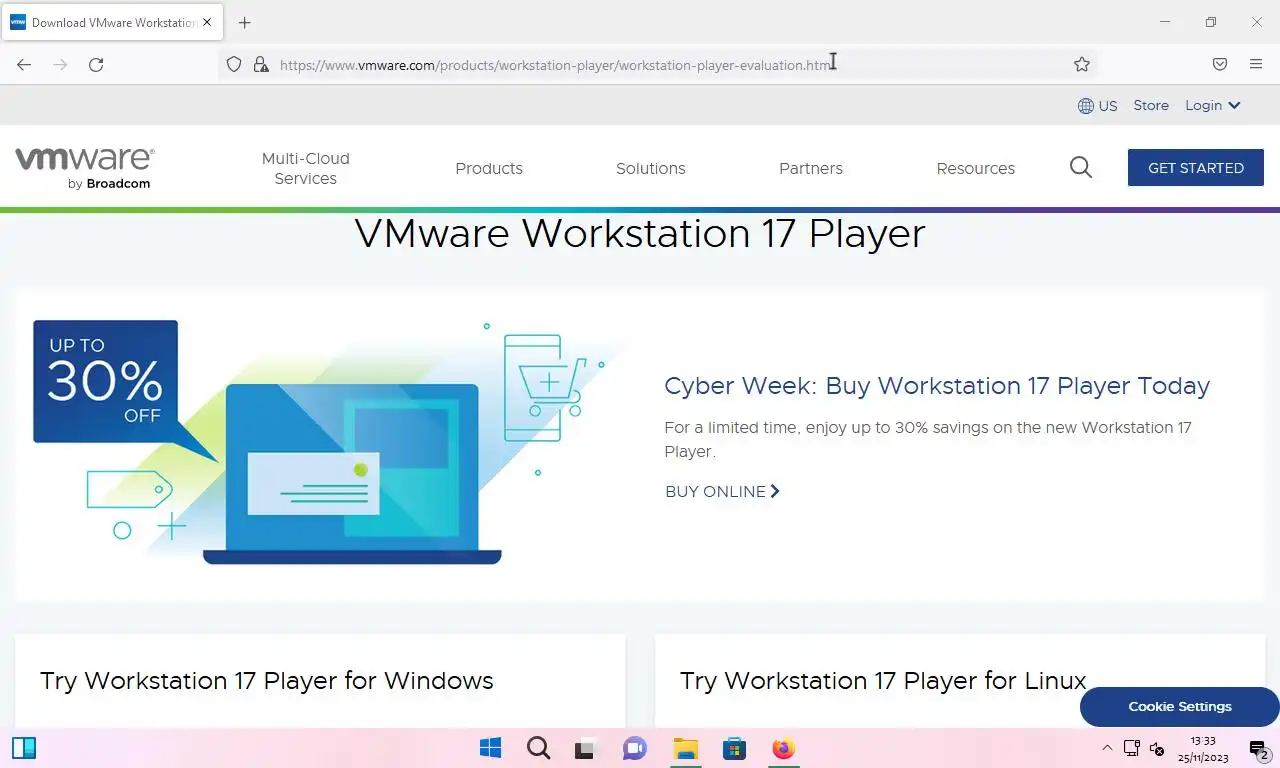Viewport: 1280px width, 768px height.
Task: Open a new browser tab
Action: 245,22
